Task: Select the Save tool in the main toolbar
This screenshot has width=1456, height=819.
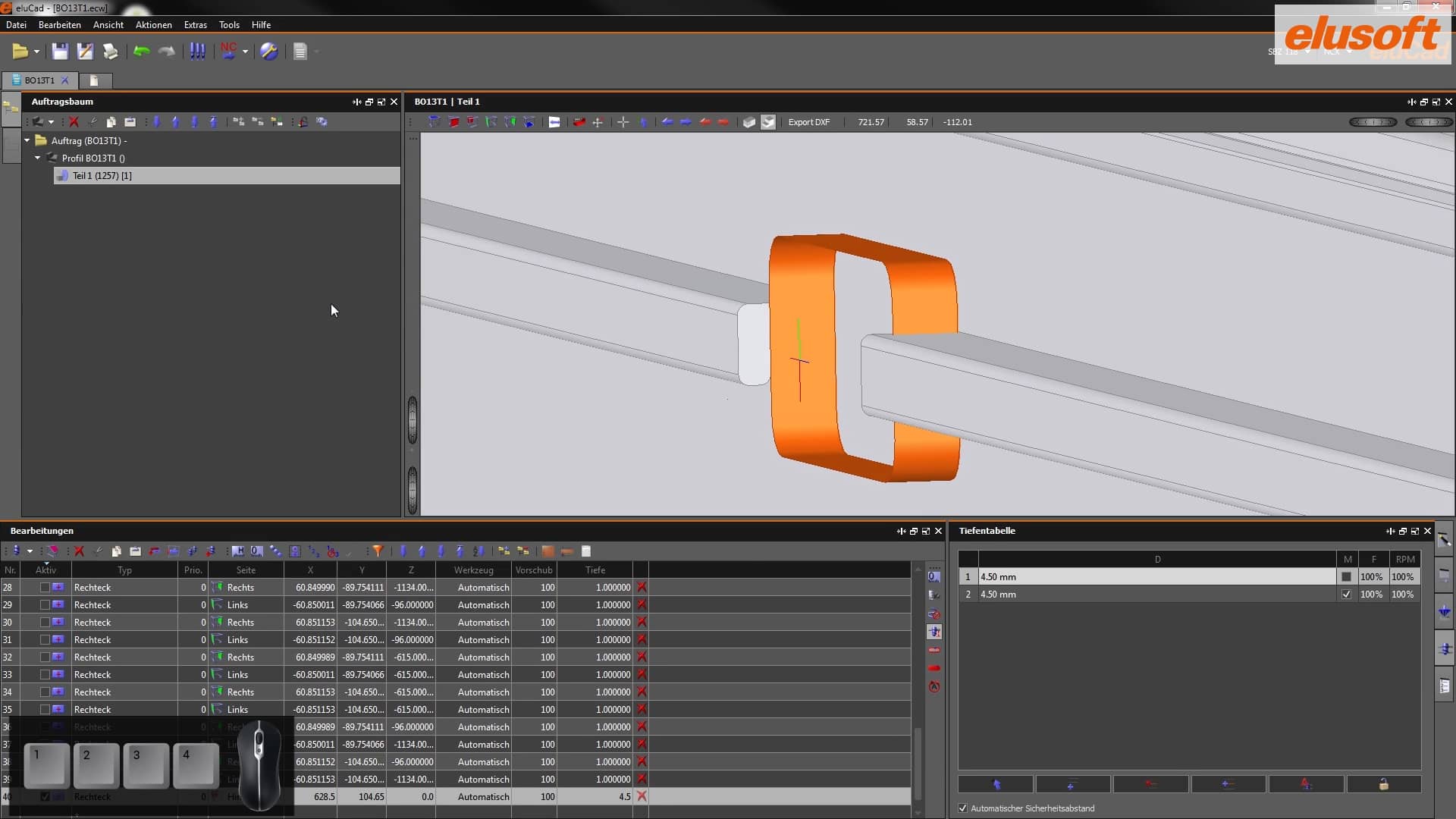Action: [60, 52]
